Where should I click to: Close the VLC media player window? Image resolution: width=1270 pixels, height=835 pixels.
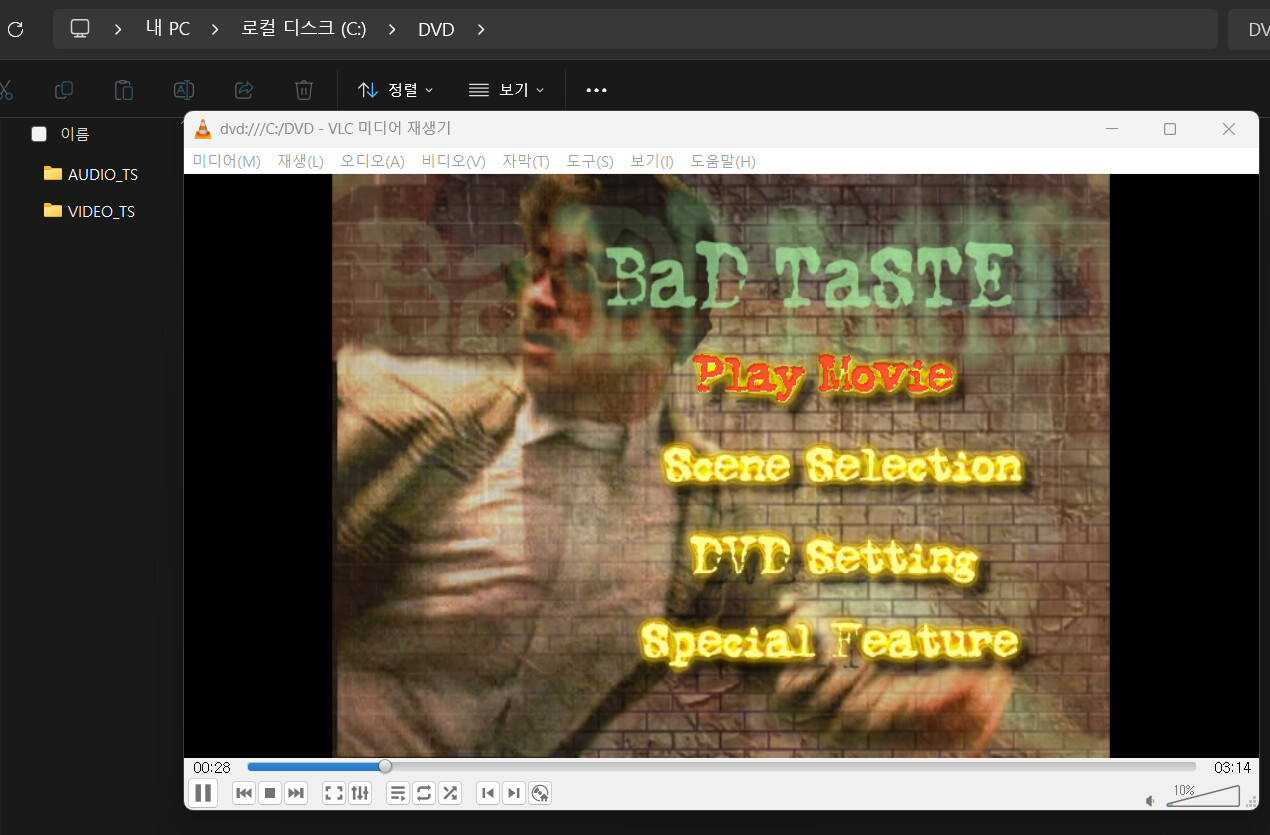click(1229, 129)
